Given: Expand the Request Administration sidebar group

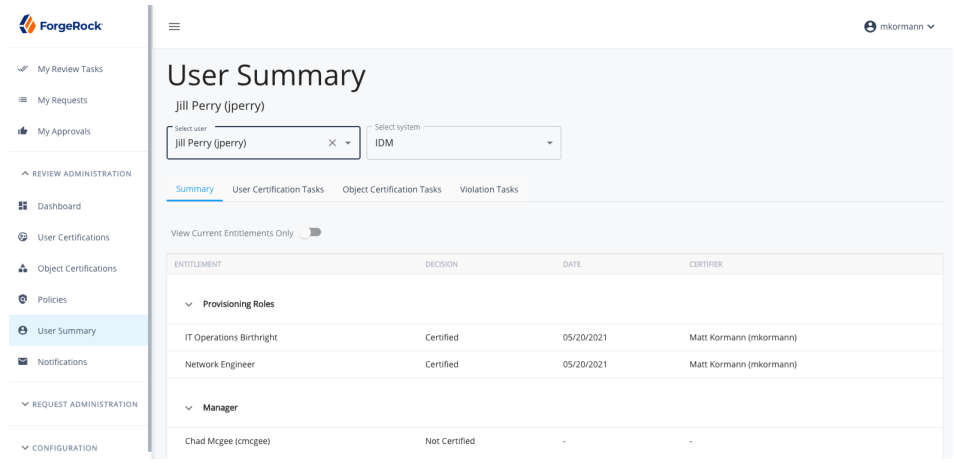Looking at the screenshot, I should pyautogui.click(x=78, y=404).
